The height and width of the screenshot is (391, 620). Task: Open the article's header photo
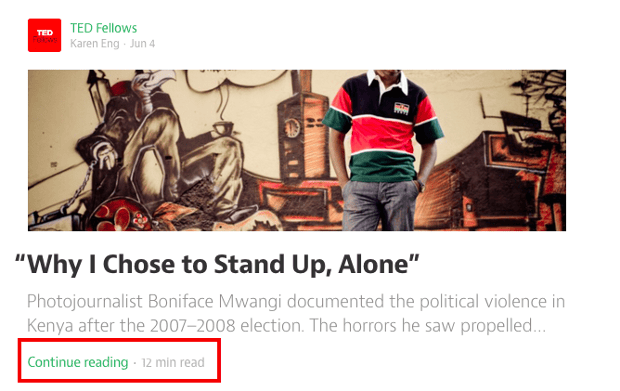point(297,150)
